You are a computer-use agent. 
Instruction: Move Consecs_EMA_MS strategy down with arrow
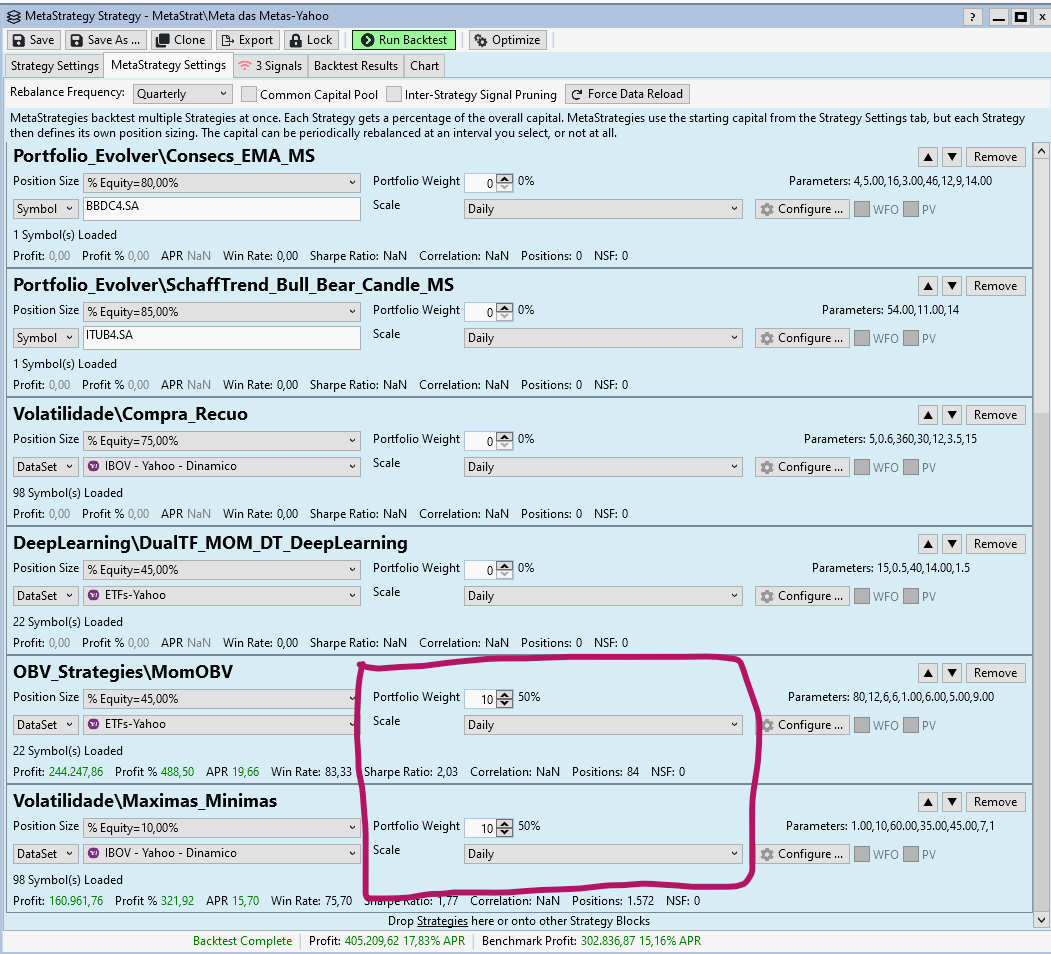point(952,157)
